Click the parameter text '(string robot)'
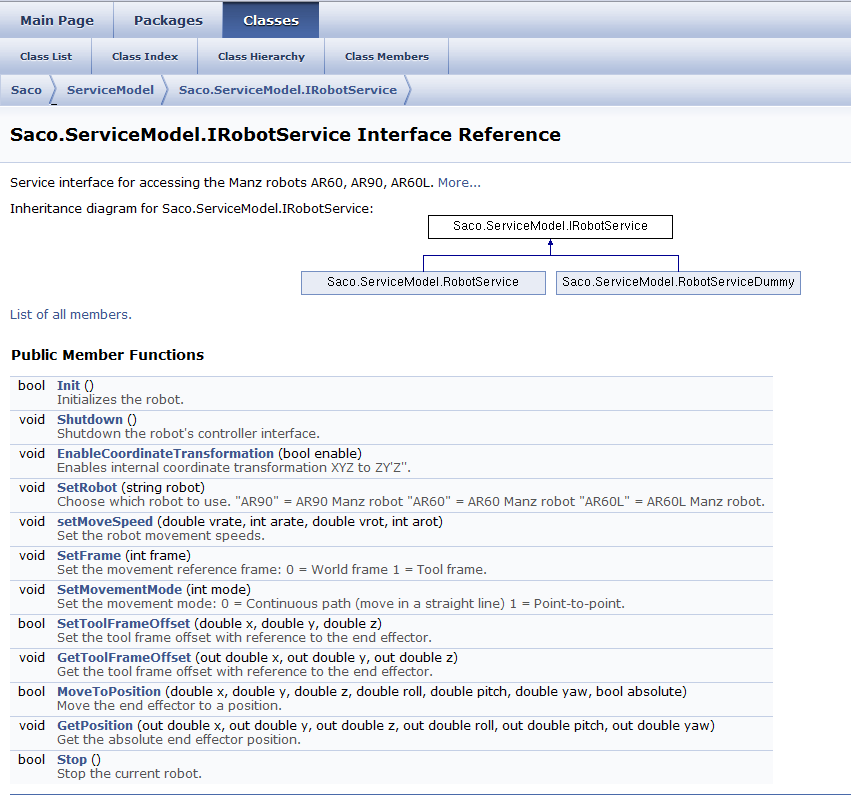This screenshot has width=851, height=798. pyautogui.click(x=163, y=487)
